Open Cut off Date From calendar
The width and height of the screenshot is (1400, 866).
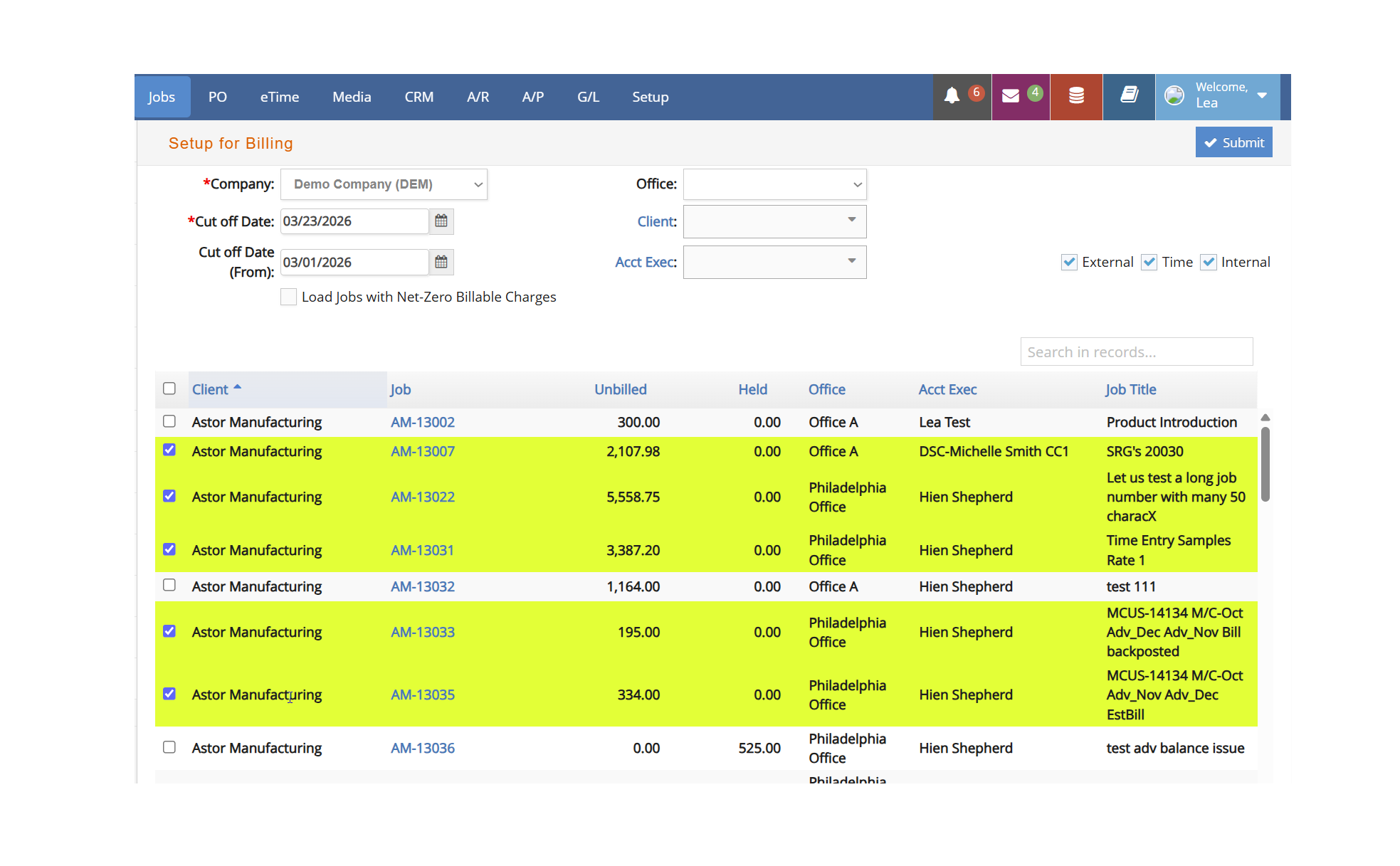[441, 262]
